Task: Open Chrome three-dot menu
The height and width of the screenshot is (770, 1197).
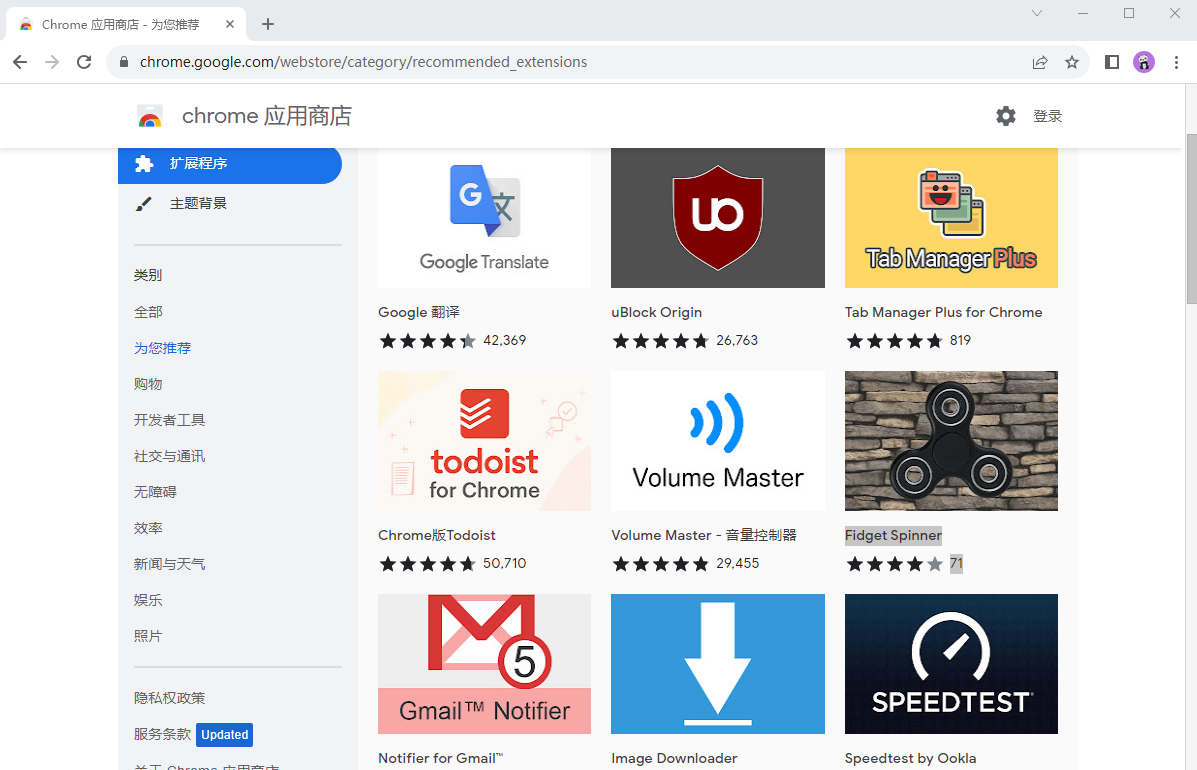Action: tap(1176, 62)
